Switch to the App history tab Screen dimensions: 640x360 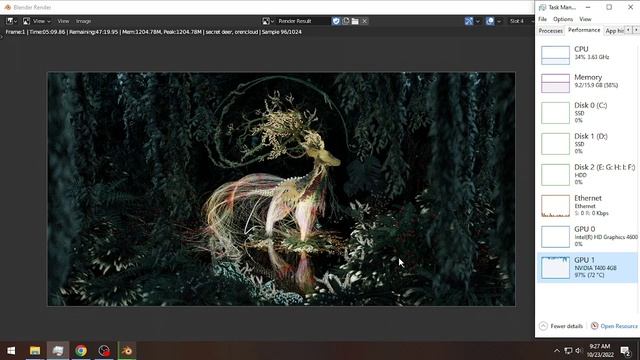coord(614,31)
